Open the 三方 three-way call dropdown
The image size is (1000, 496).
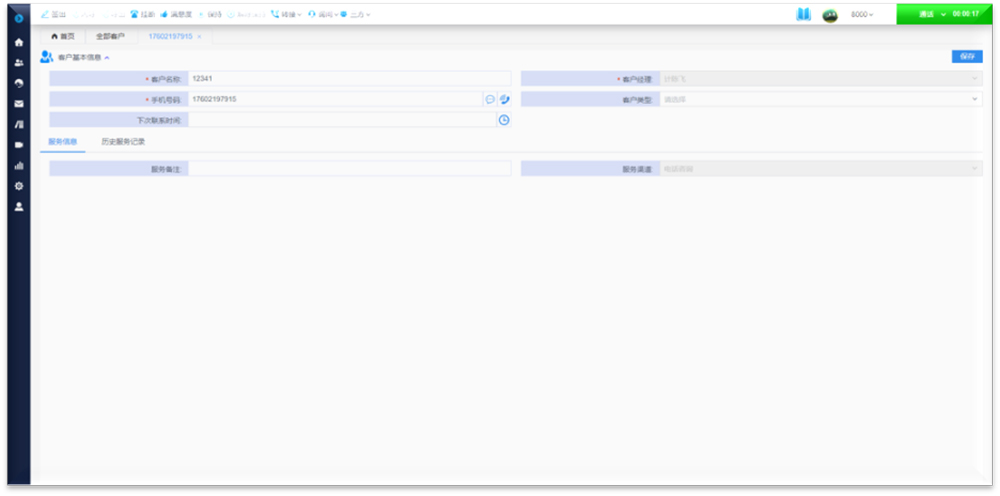point(356,14)
